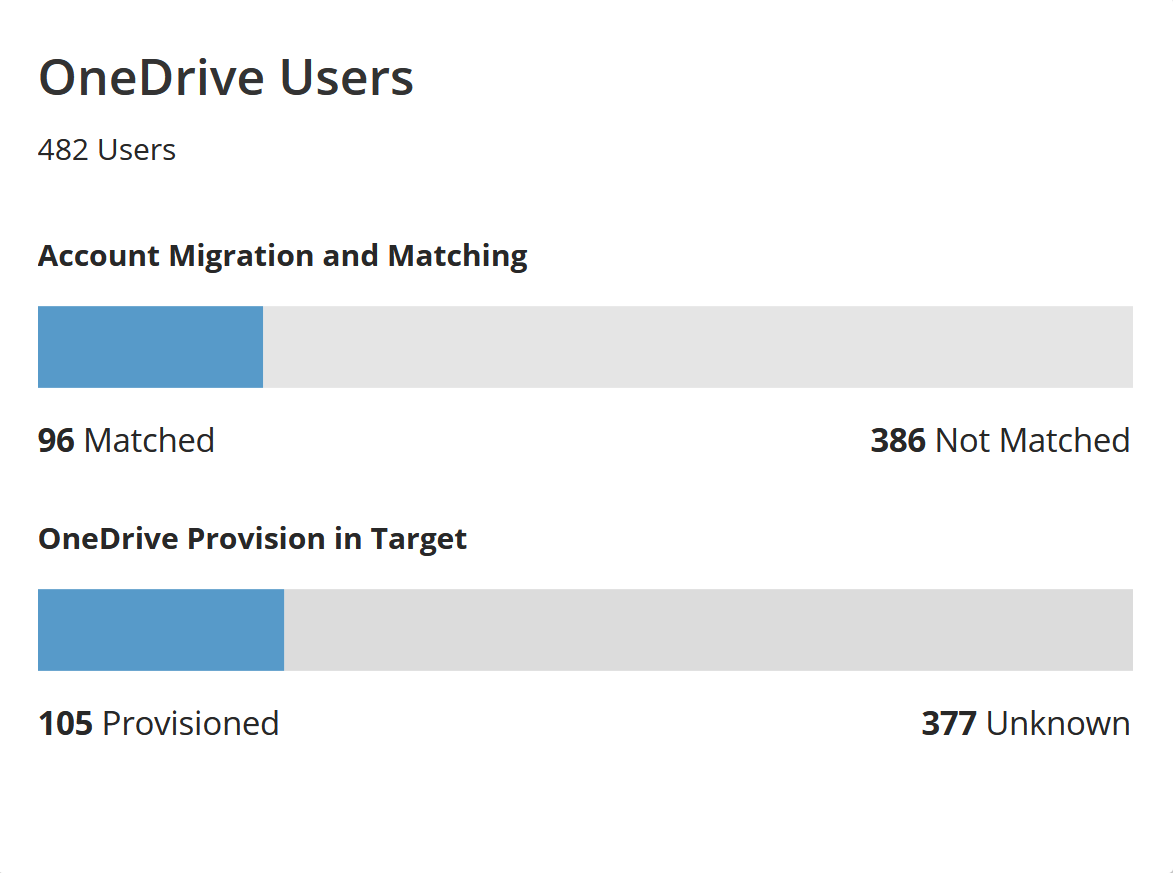This screenshot has height=873, width=1173.
Task: Open the 105 Provisioned users label
Action: coord(158,724)
